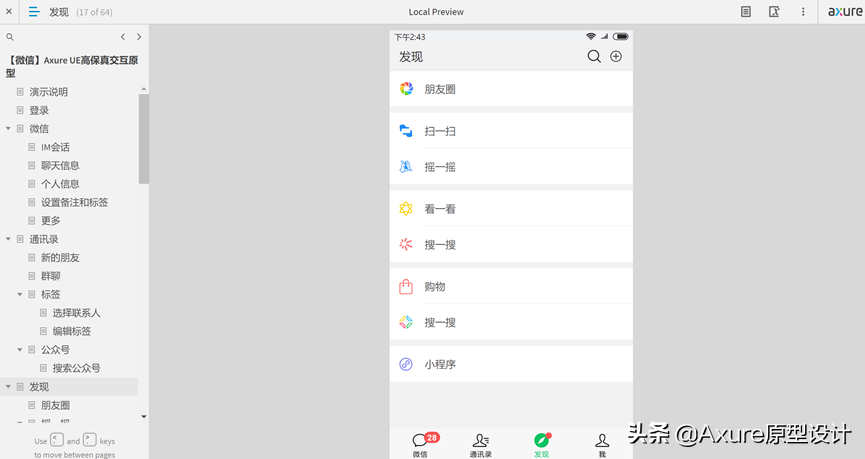Click the Local Preview title text
The height and width of the screenshot is (459, 865).
(x=436, y=12)
